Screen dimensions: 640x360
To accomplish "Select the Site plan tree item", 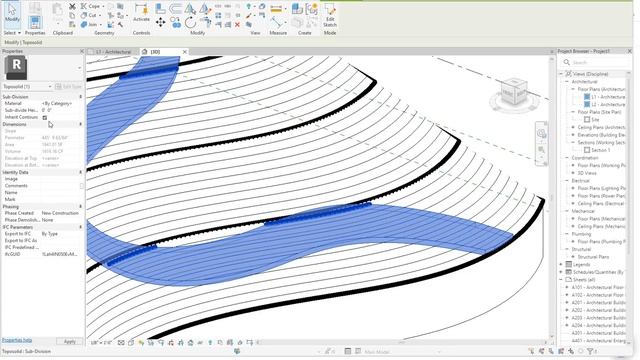I will tap(595, 120).
